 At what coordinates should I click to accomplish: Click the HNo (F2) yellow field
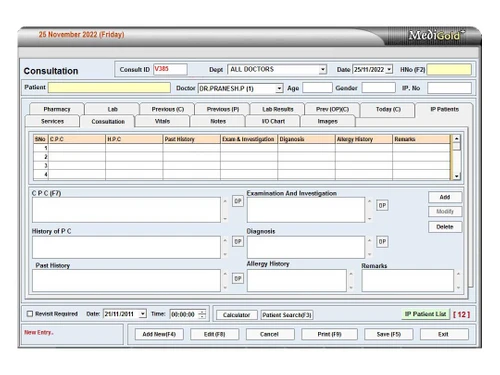tap(449, 69)
